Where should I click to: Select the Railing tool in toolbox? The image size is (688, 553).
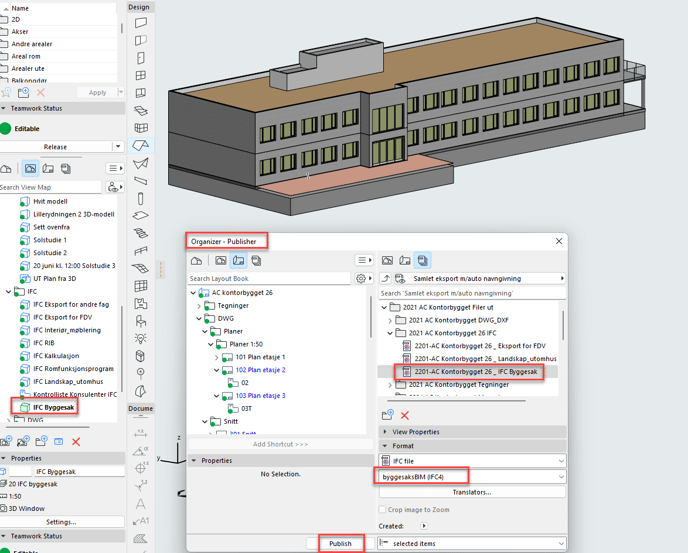point(141,251)
